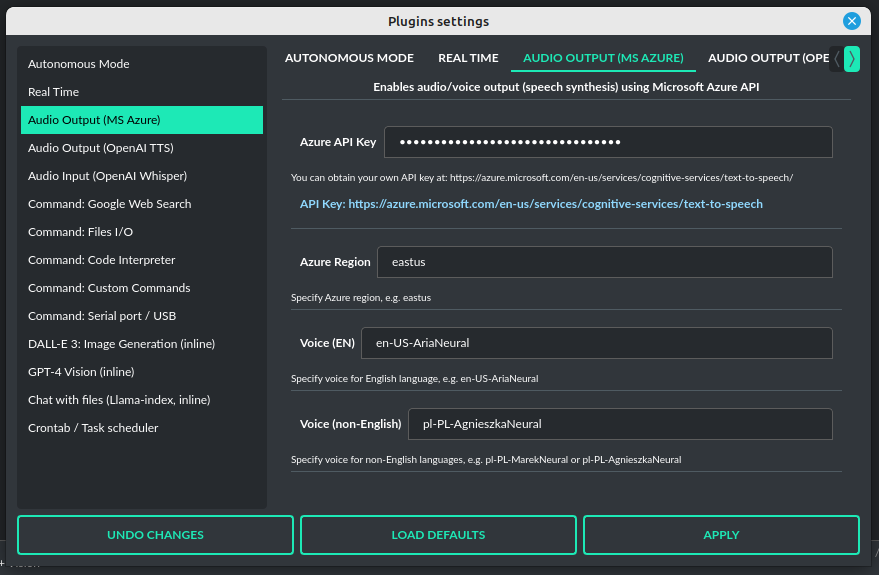This screenshot has height=575, width=879.
Task: Click the Apply button
Action: (721, 535)
